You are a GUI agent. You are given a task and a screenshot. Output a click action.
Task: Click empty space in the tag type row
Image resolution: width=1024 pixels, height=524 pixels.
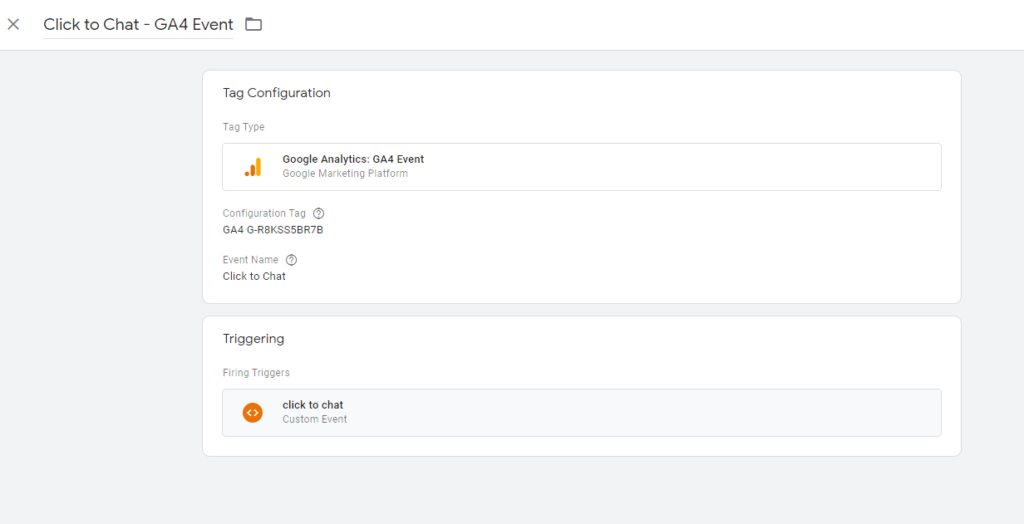680,167
